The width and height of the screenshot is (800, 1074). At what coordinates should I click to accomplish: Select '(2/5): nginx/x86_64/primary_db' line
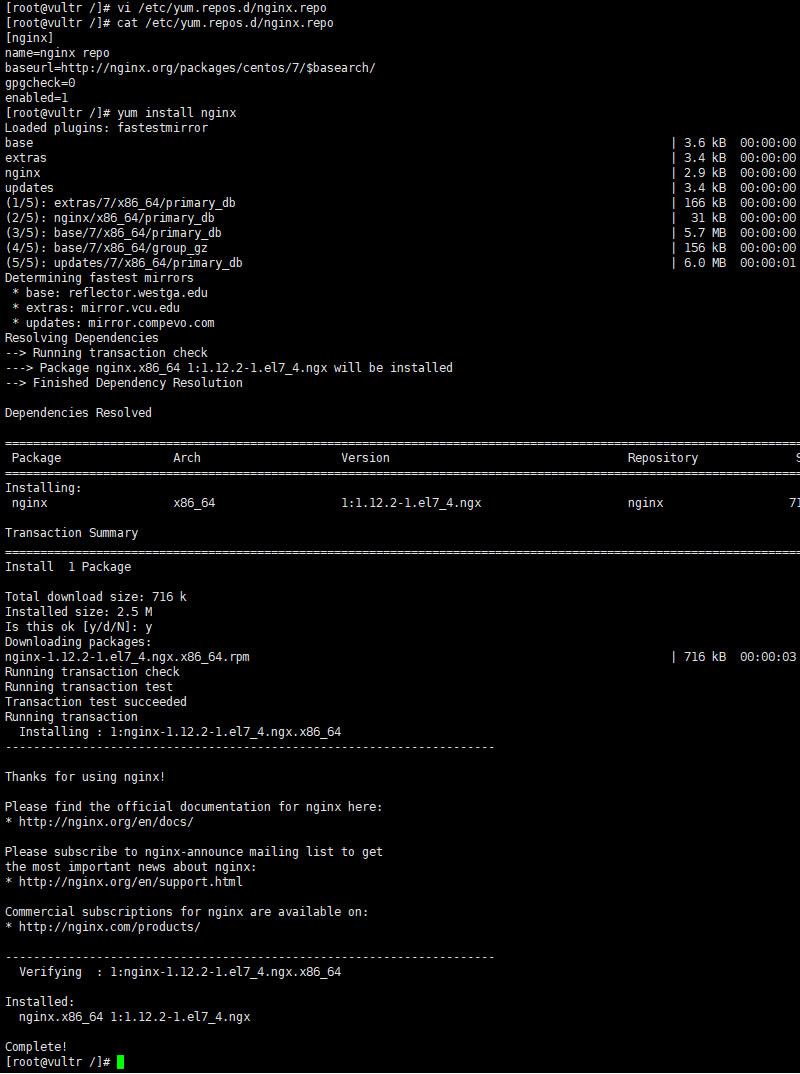pyautogui.click(x=110, y=218)
